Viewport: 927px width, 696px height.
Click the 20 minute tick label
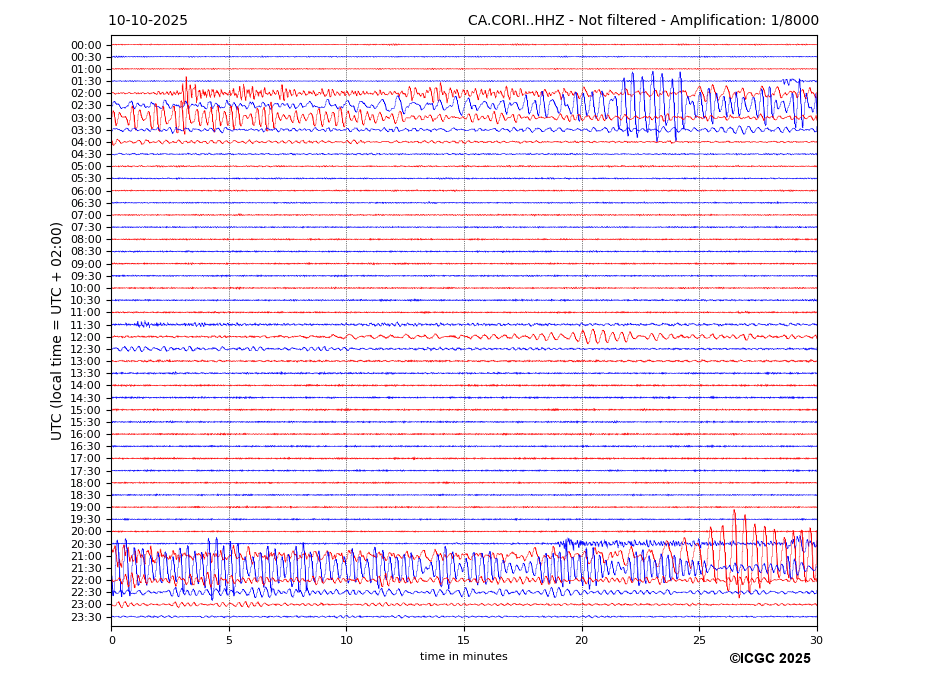point(581,640)
